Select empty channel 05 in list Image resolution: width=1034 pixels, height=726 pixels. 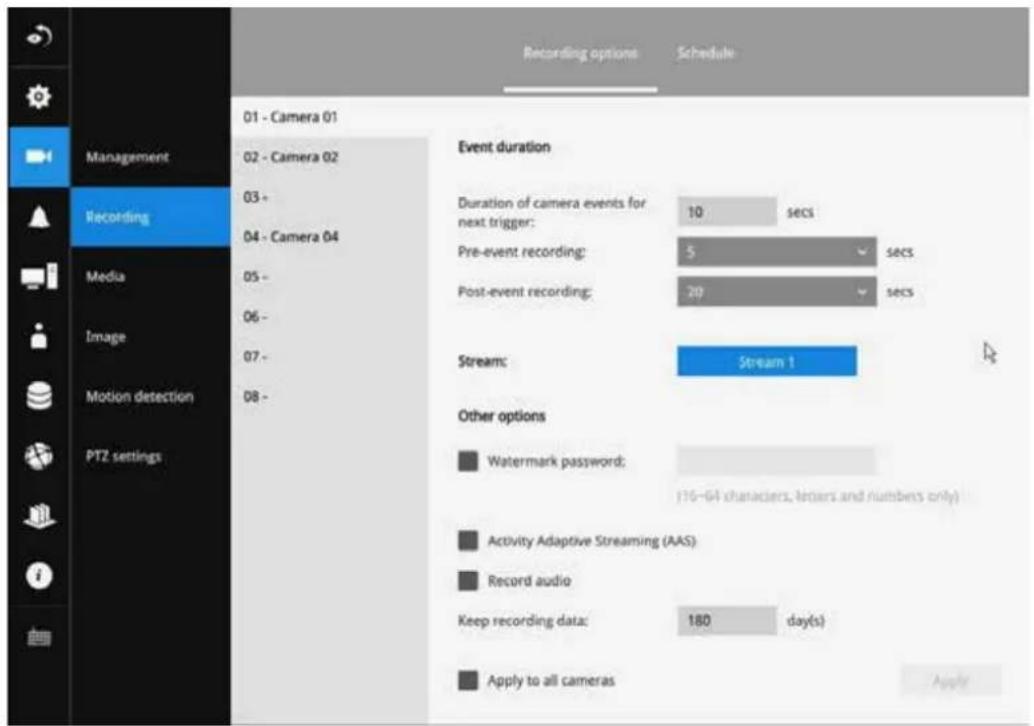tap(330, 276)
